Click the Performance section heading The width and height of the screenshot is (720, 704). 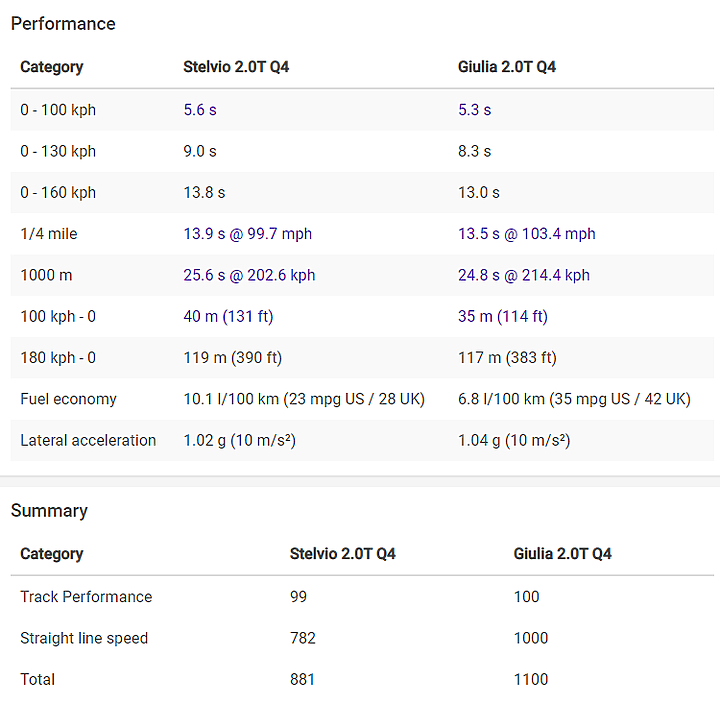click(x=63, y=24)
